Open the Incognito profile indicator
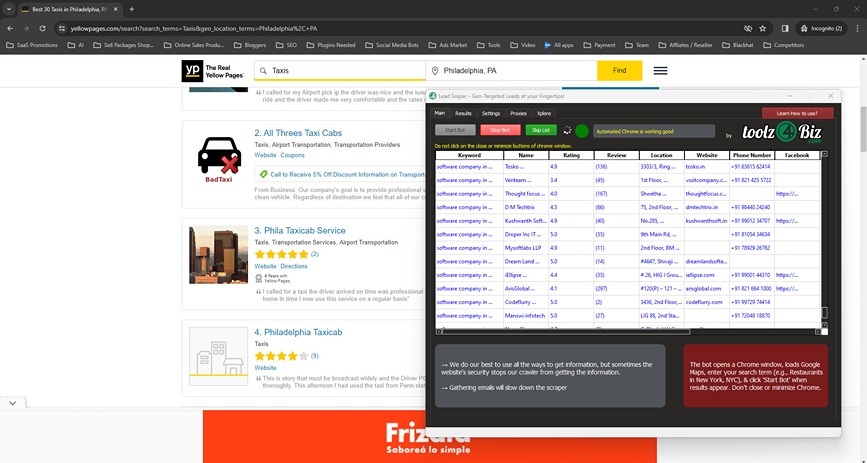The height and width of the screenshot is (463, 867). click(x=822, y=28)
